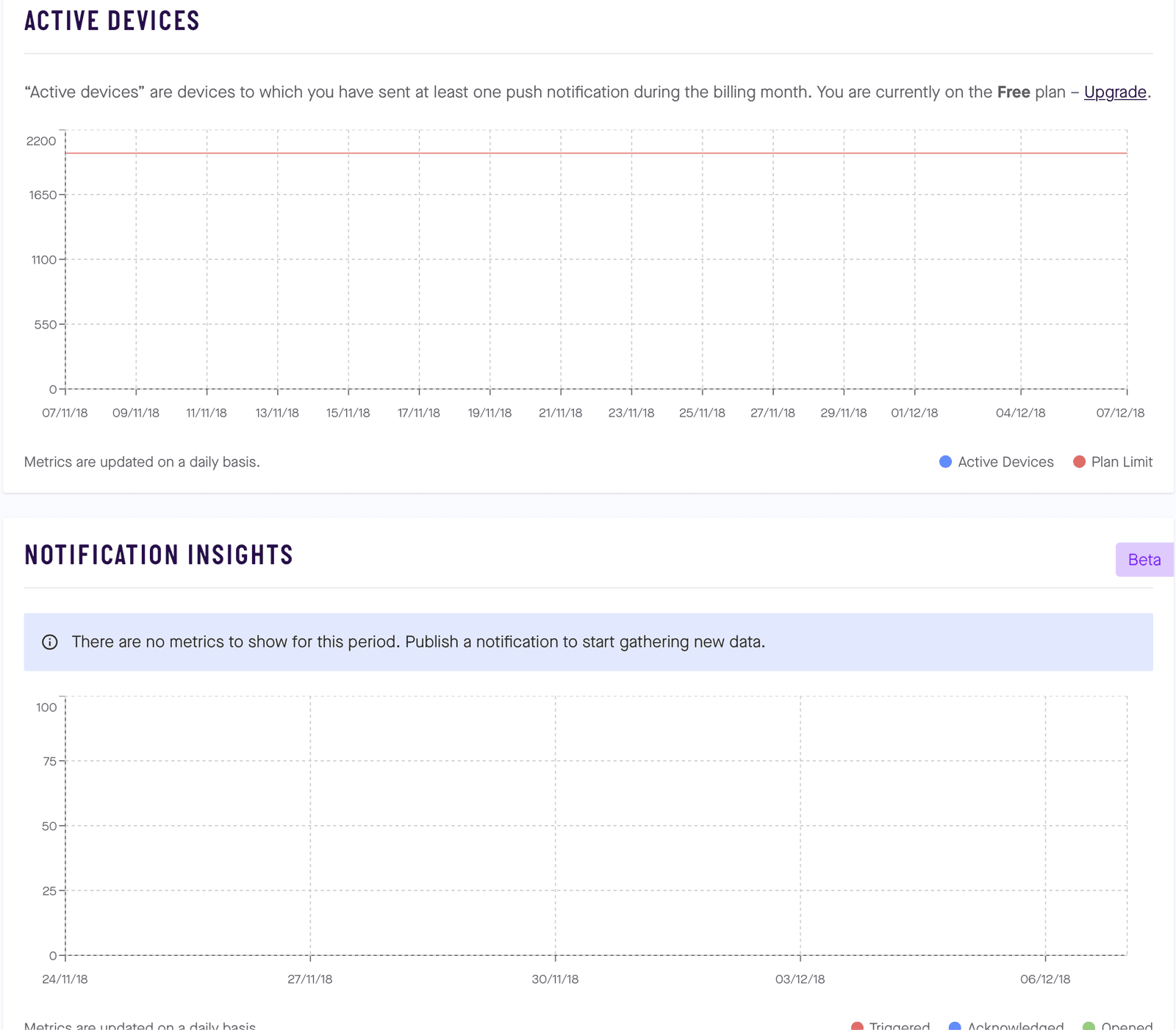Select the 07/11/18 date on the Active Devices chart
Screen dimensions: 1176x1030
pos(65,413)
